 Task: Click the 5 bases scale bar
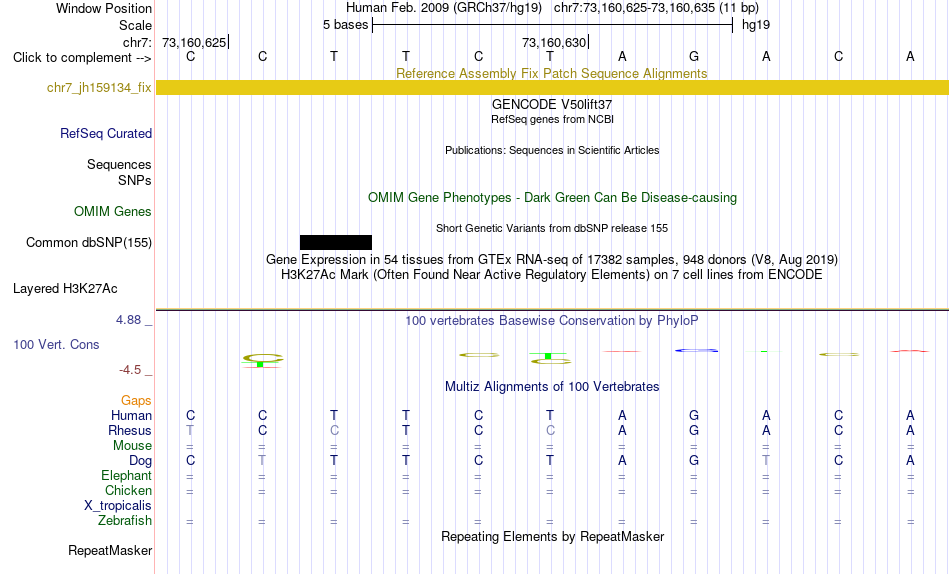pyautogui.click(x=552, y=25)
